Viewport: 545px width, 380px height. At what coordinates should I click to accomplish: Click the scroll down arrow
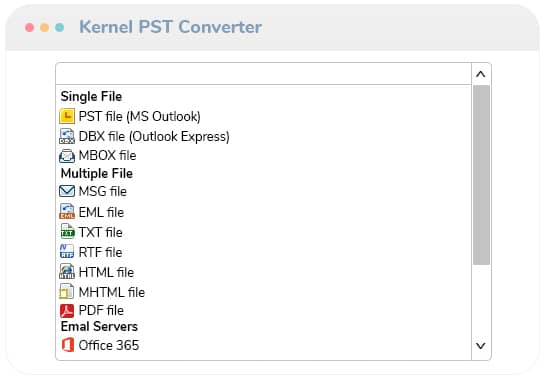coord(481,346)
